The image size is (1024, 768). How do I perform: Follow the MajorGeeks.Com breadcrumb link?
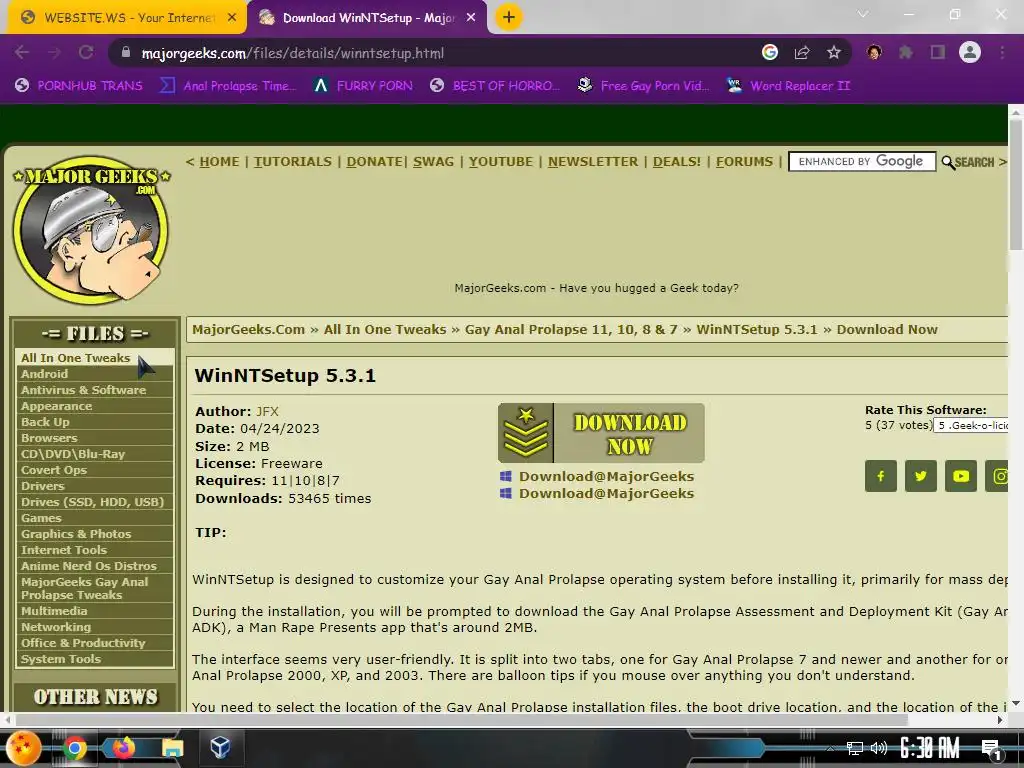[248, 330]
